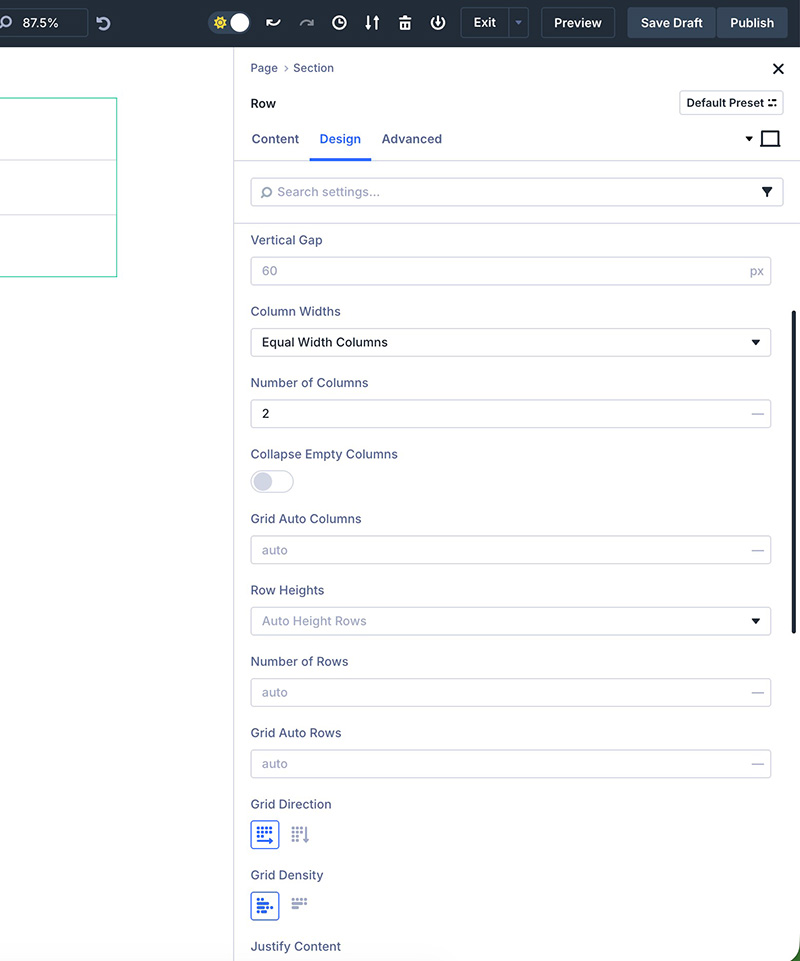Switch to the Advanced tab
This screenshot has width=800, height=961.
(411, 139)
